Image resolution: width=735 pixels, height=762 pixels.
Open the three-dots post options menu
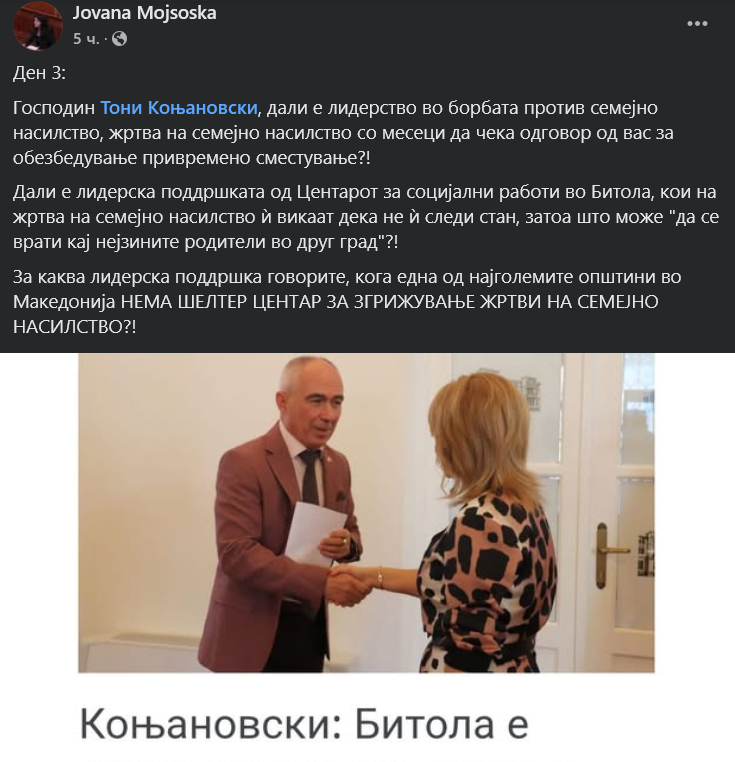697,24
